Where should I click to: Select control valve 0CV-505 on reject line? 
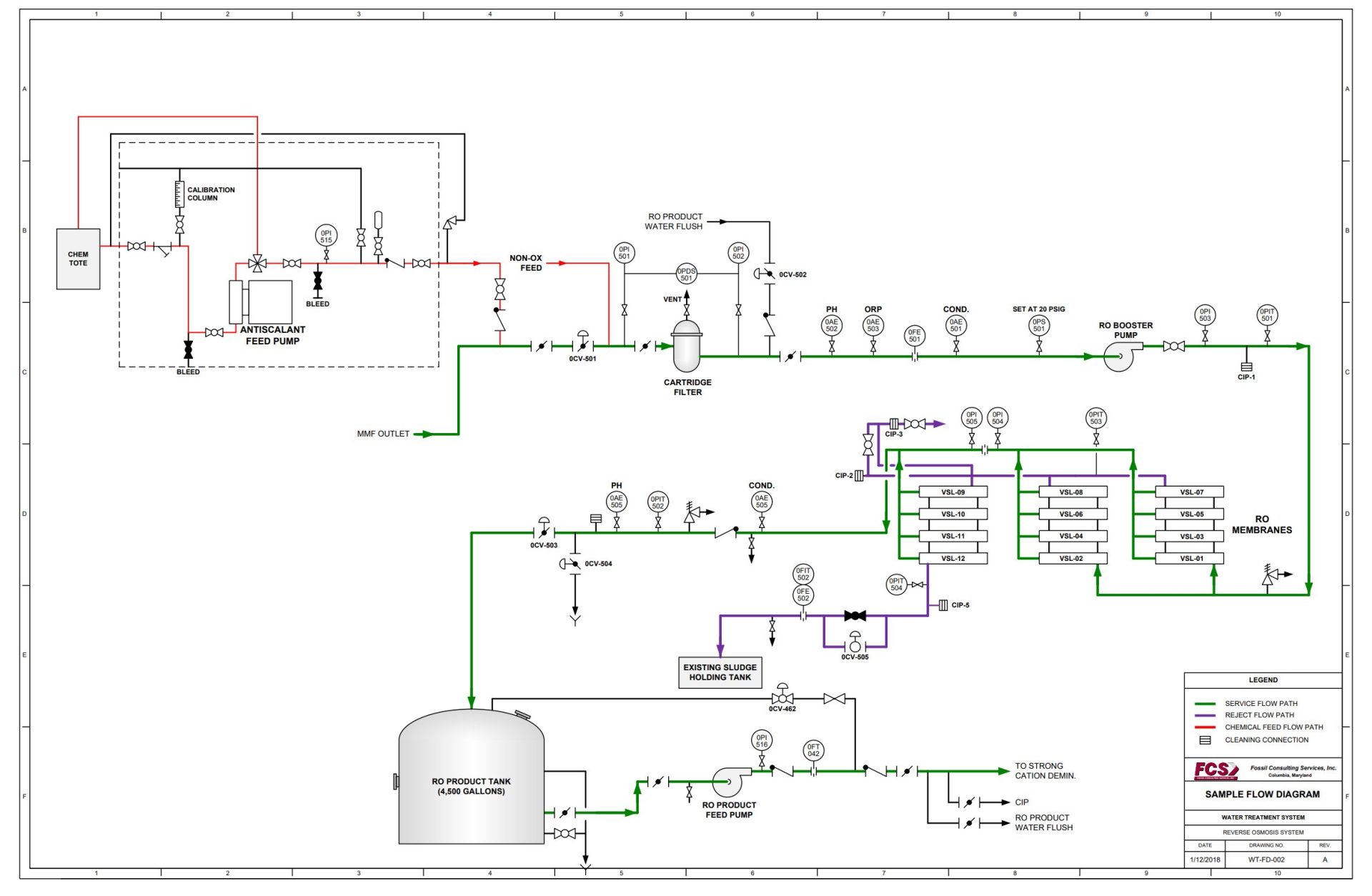tap(855, 642)
